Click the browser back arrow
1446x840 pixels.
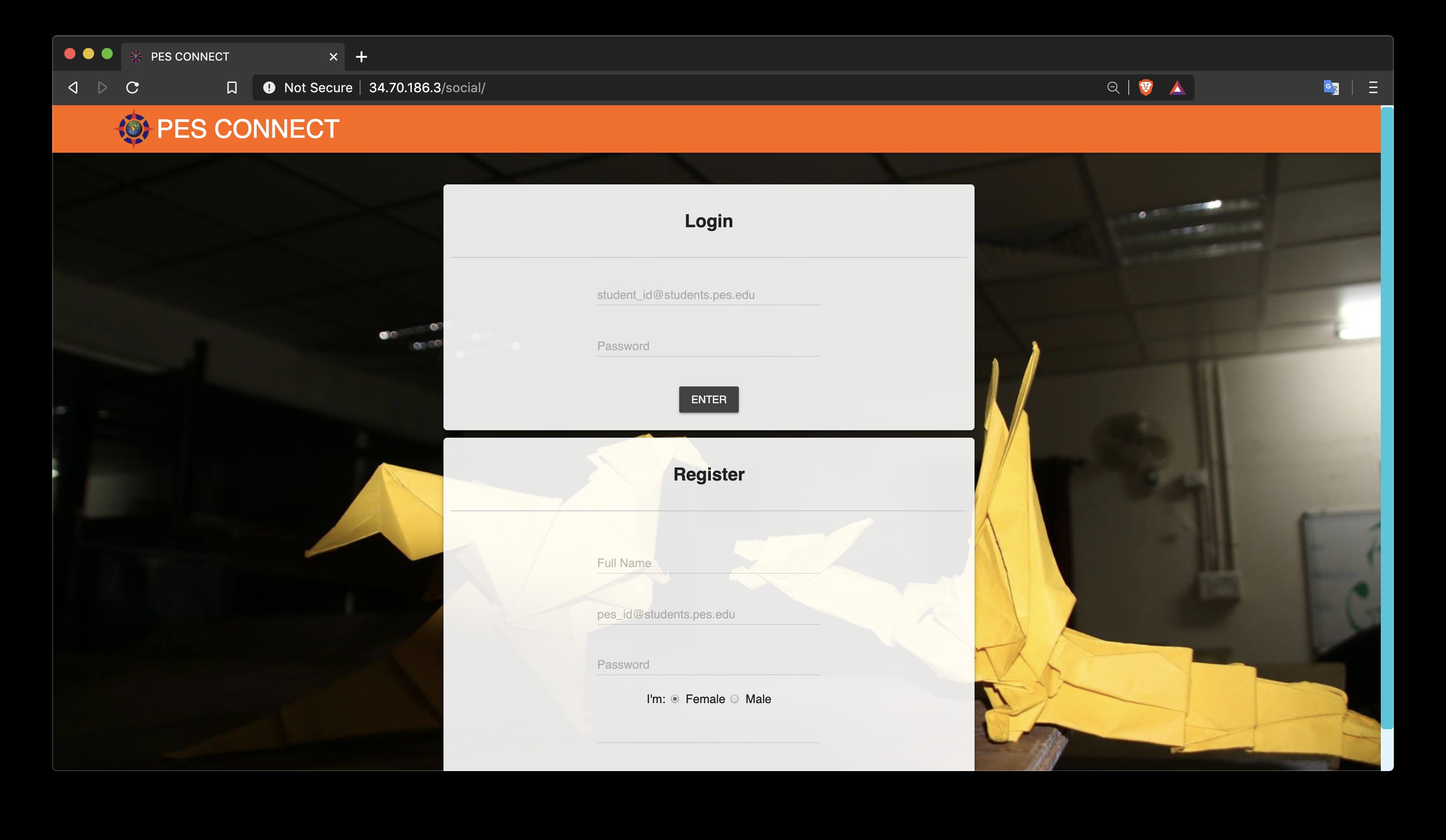pos(73,88)
